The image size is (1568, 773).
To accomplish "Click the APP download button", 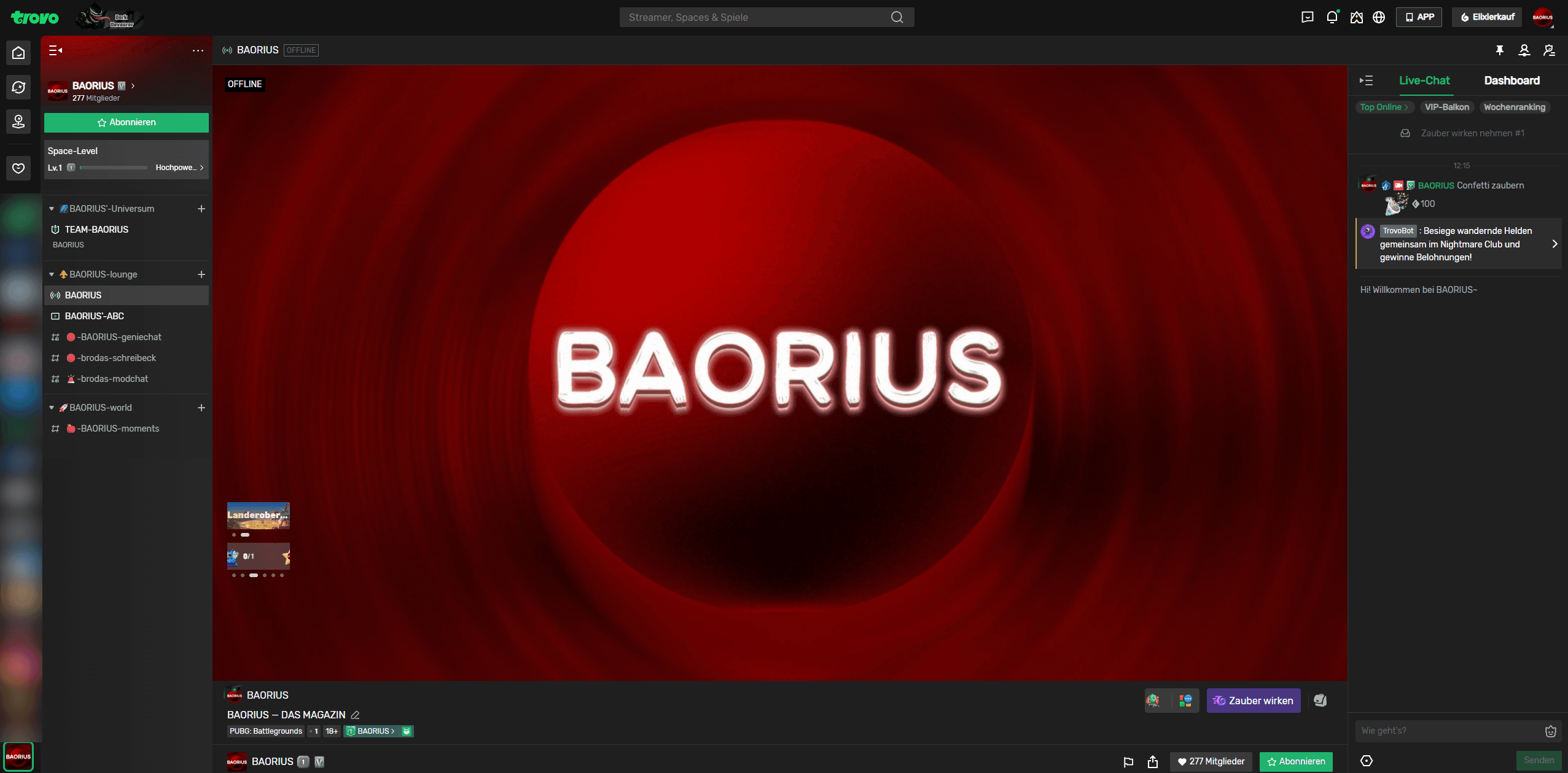I will (x=1419, y=17).
